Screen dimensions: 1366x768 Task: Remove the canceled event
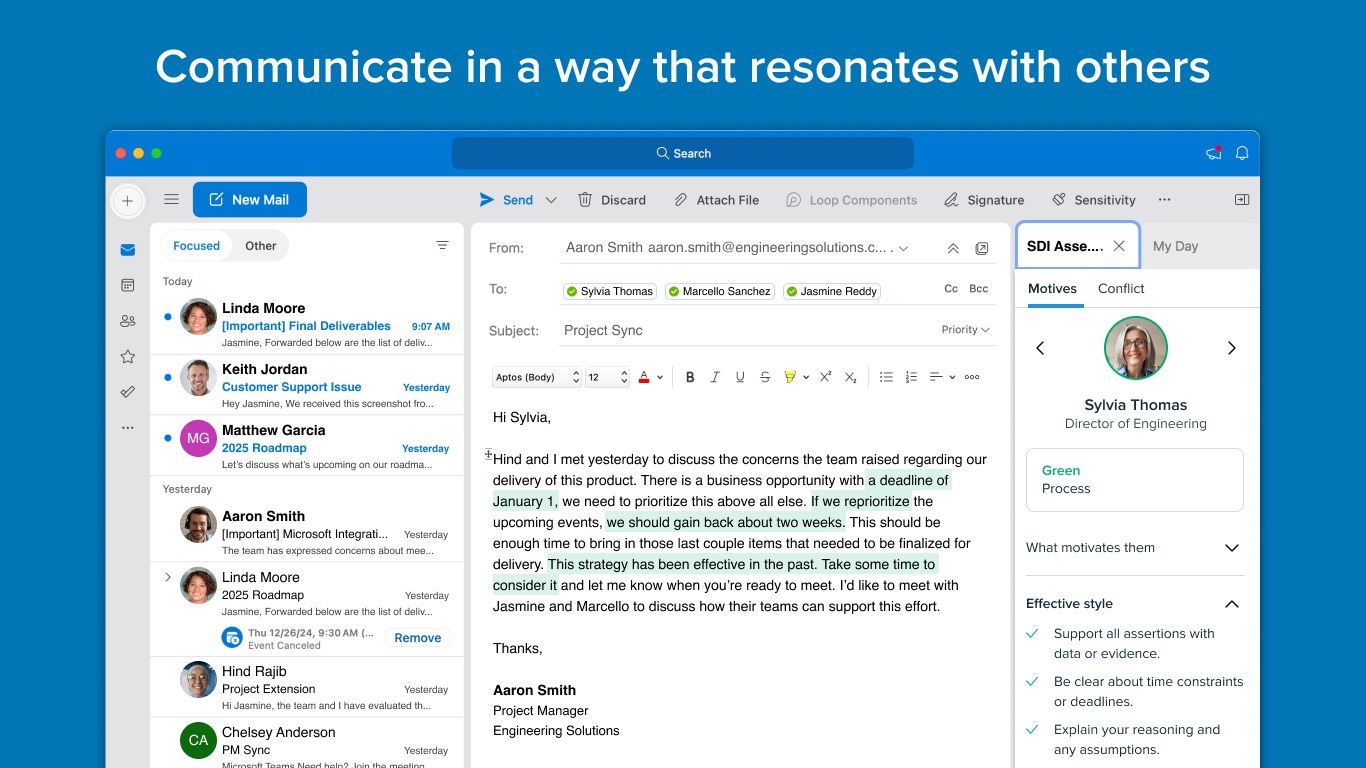click(418, 638)
